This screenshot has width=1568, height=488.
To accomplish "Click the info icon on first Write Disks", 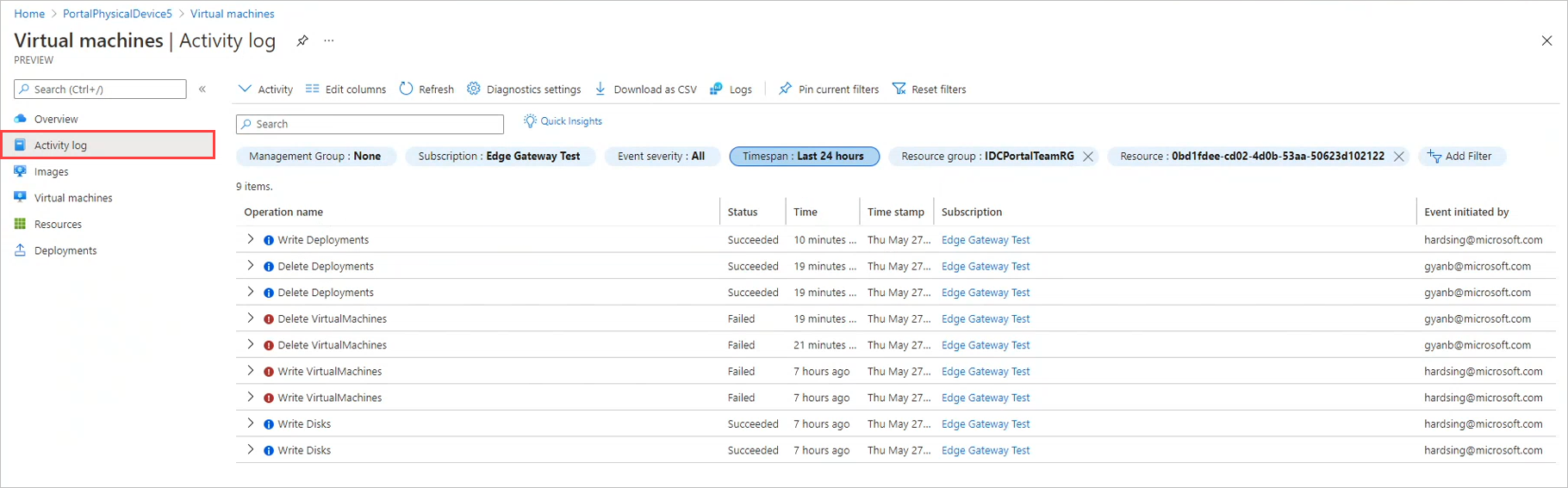I will click(x=269, y=424).
